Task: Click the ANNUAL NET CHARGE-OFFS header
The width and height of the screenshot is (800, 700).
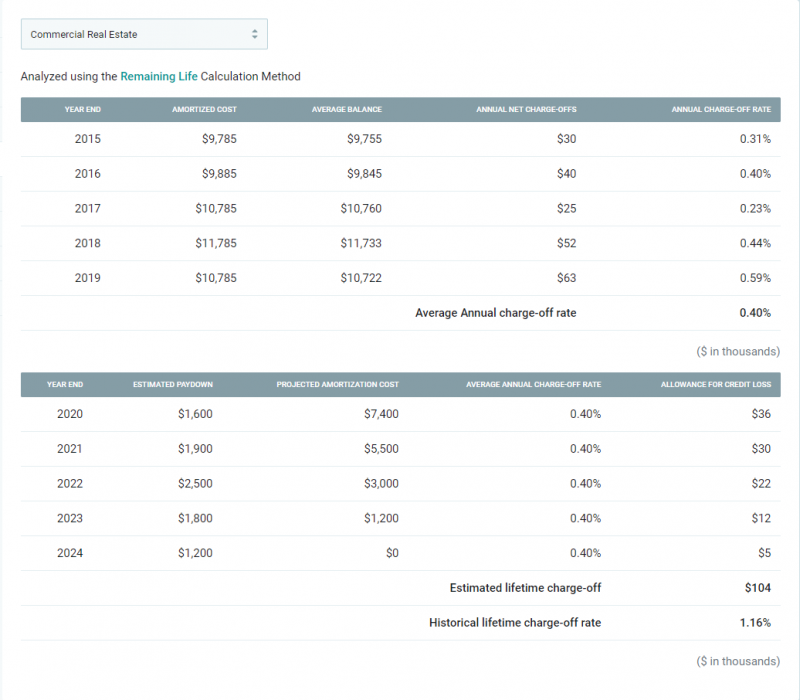Action: pos(527,110)
